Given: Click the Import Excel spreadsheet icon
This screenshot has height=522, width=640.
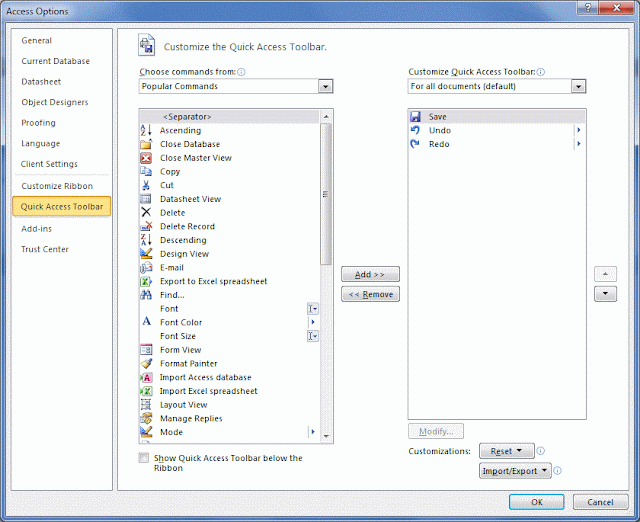Looking at the screenshot, I should coord(146,391).
